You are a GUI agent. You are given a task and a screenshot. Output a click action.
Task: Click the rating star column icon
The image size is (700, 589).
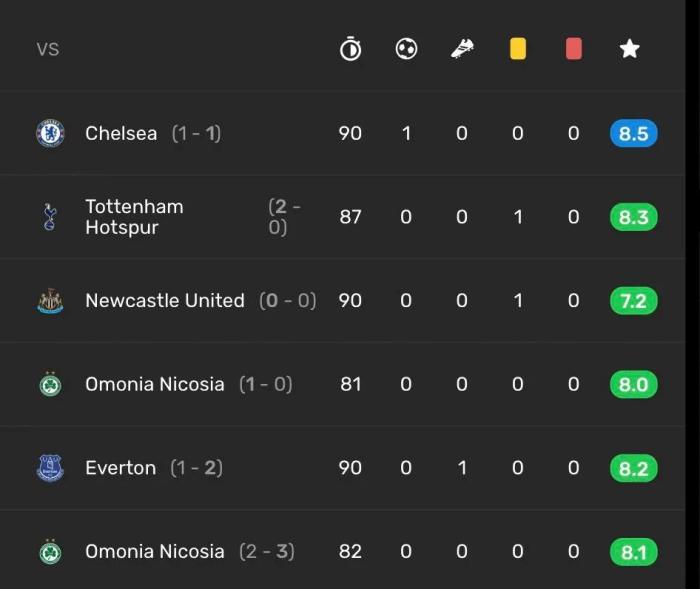629,48
